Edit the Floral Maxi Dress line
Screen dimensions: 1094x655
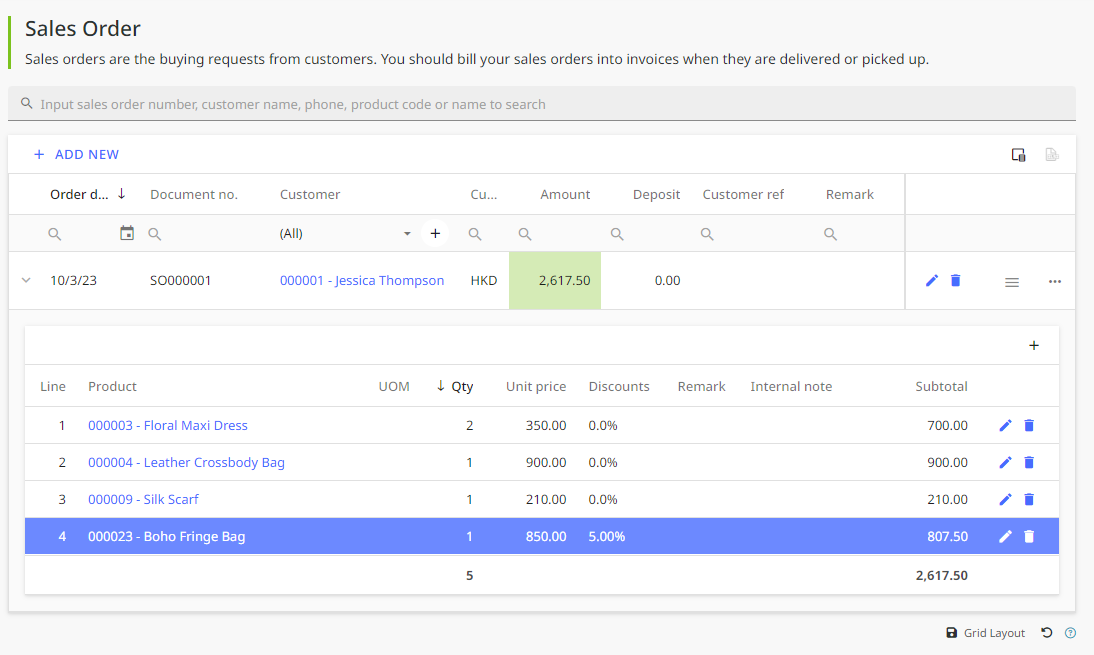point(1005,426)
